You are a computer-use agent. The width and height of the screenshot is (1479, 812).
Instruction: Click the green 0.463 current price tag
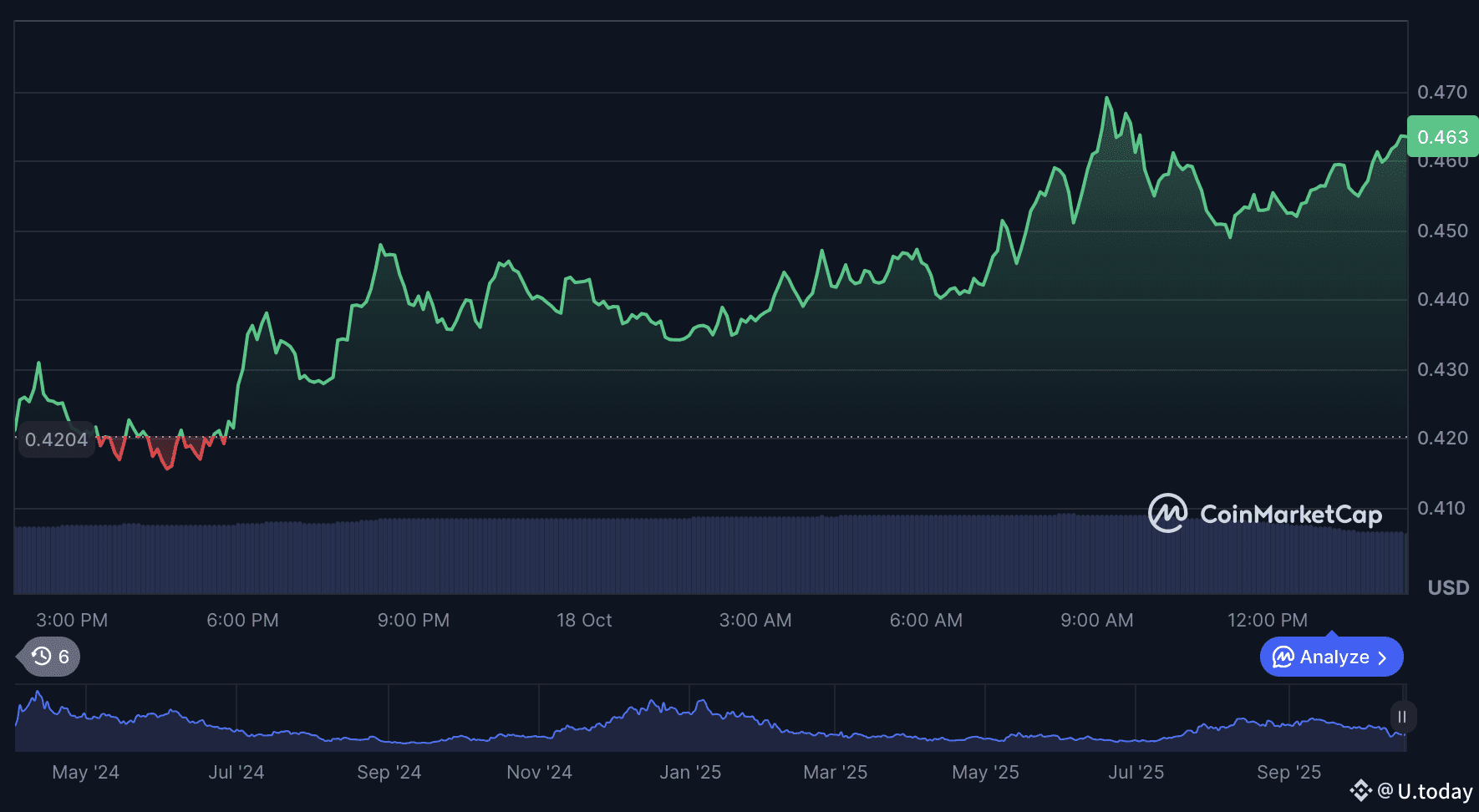(x=1442, y=137)
